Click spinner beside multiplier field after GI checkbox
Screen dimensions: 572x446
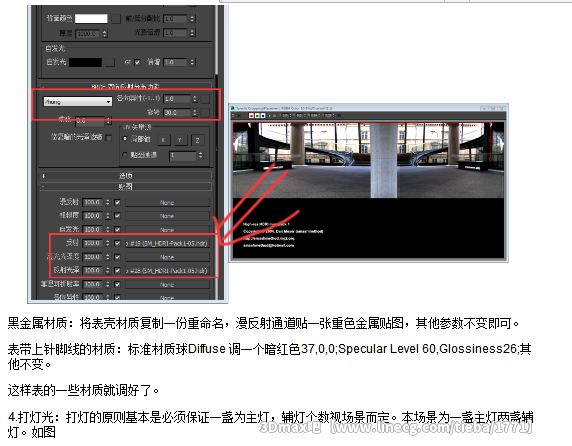[192, 62]
